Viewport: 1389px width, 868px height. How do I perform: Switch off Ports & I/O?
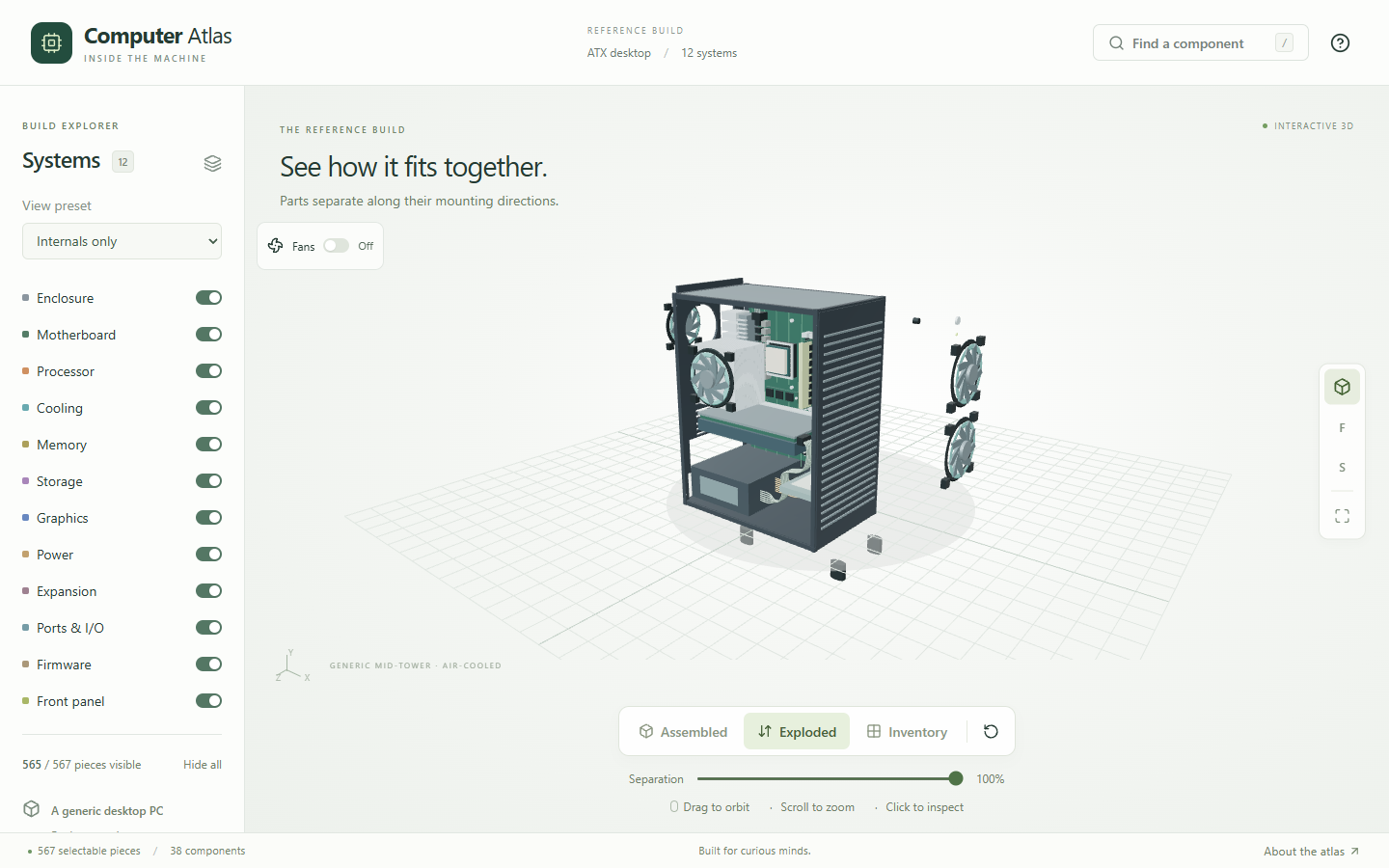[x=208, y=628]
